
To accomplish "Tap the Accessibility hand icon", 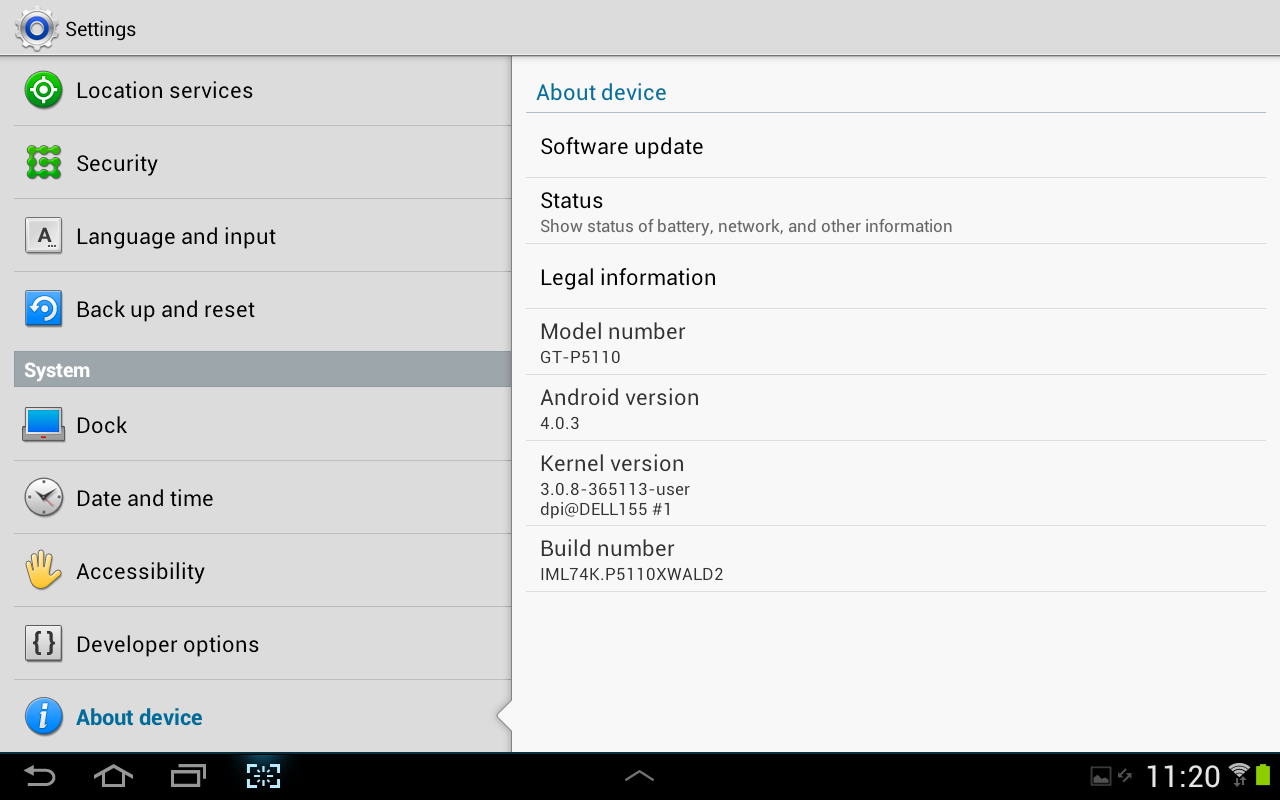I will click(43, 571).
